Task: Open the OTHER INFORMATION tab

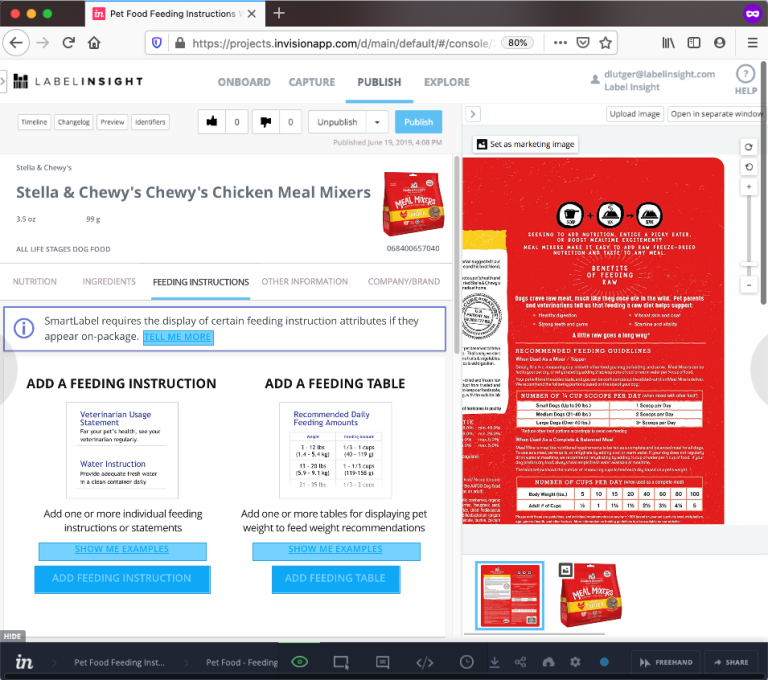Action: point(305,282)
